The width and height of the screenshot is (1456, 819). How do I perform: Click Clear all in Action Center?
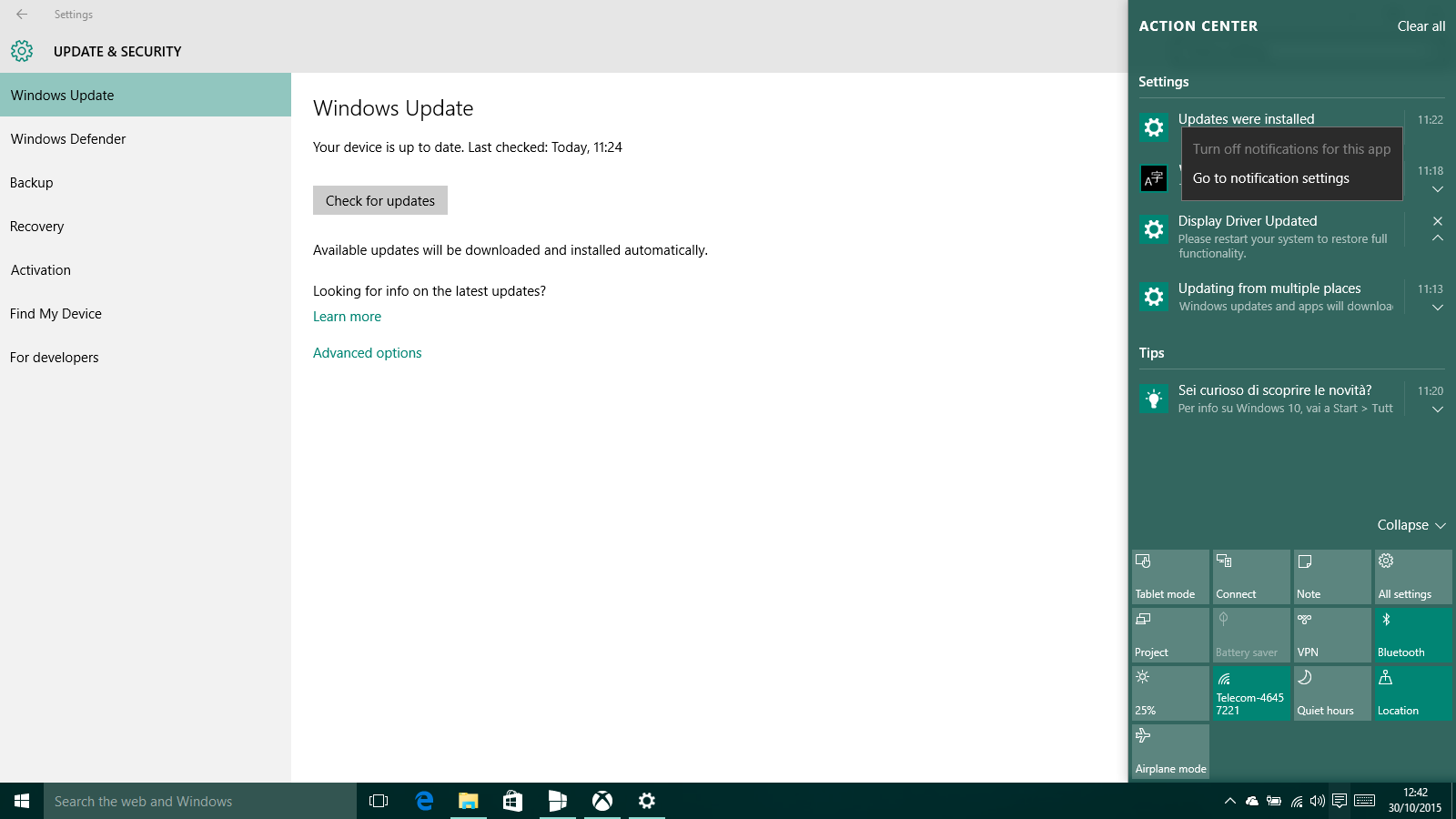click(x=1421, y=26)
